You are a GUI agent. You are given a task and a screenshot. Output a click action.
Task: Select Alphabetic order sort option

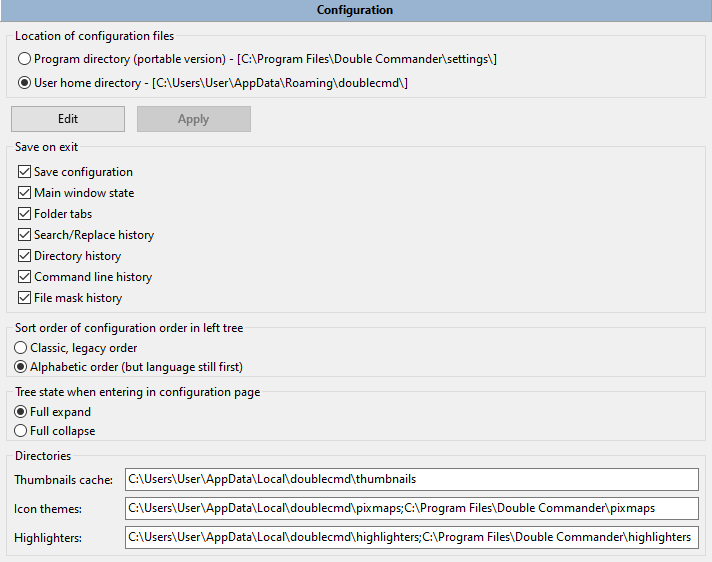pyautogui.click(x=21, y=367)
